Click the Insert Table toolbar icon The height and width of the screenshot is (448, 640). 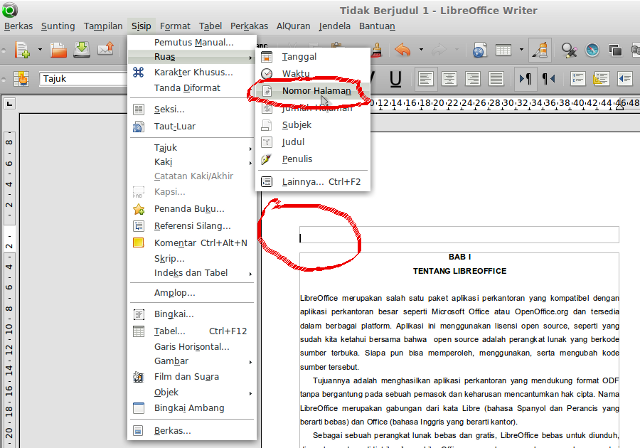point(503,50)
